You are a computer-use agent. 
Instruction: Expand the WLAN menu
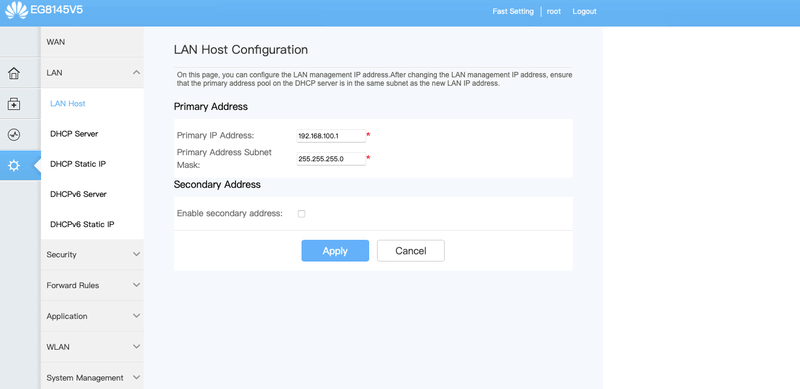click(x=92, y=347)
